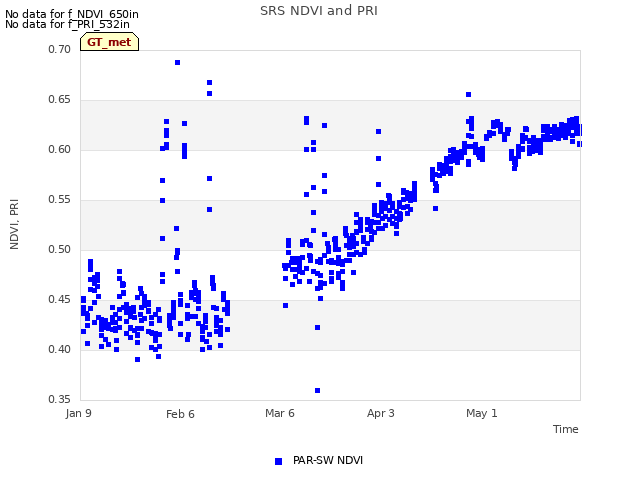Image resolution: width=640 pixels, height=480 pixels.
Task: Click the May 1 x-axis tick label
Action: pos(482,413)
